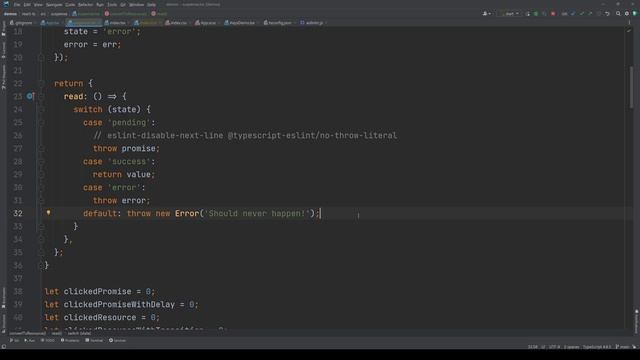Click 'clickedPromiseWithDelay' on line 39
This screenshot has height=360, width=640.
(x=119, y=304)
